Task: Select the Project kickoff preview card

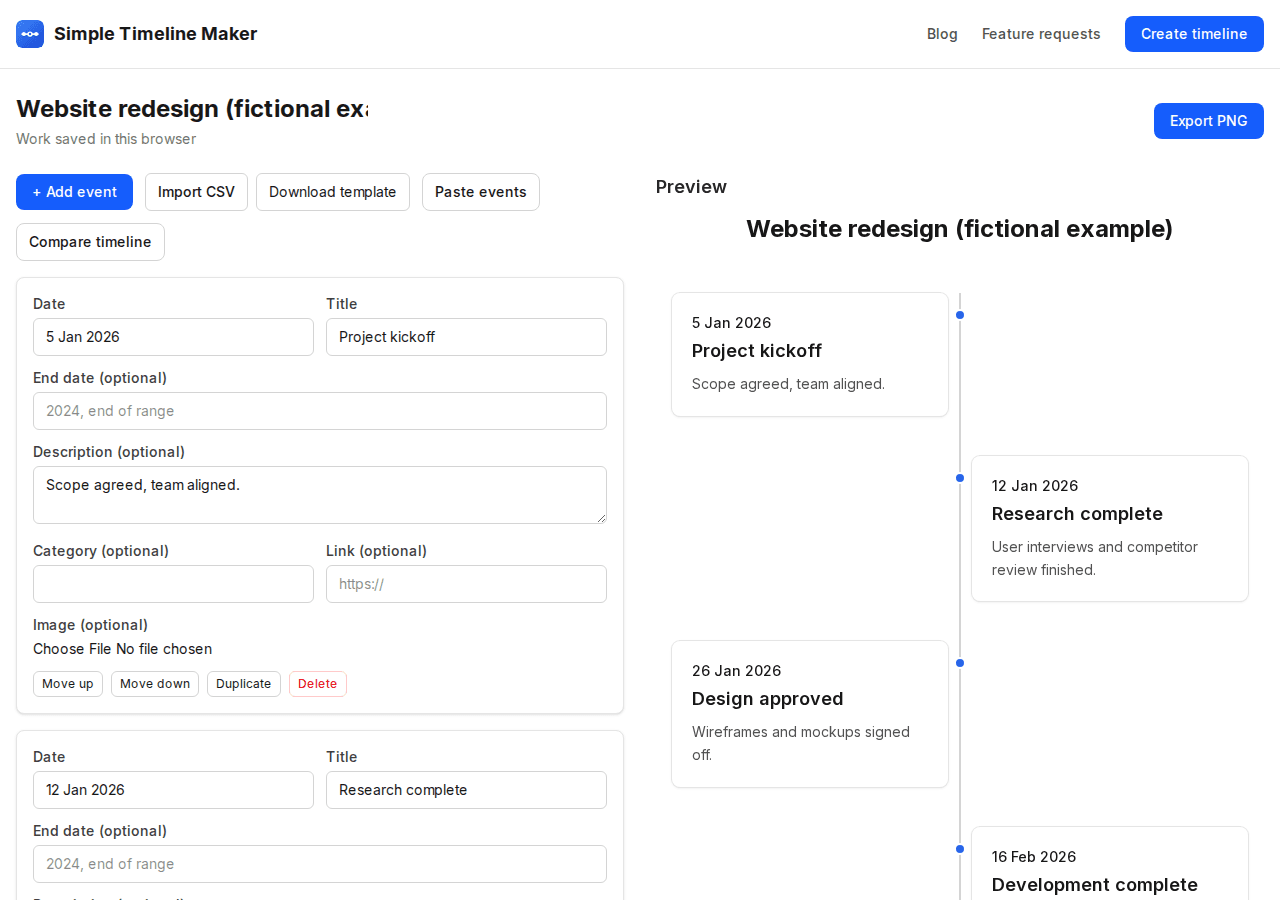Action: point(810,354)
